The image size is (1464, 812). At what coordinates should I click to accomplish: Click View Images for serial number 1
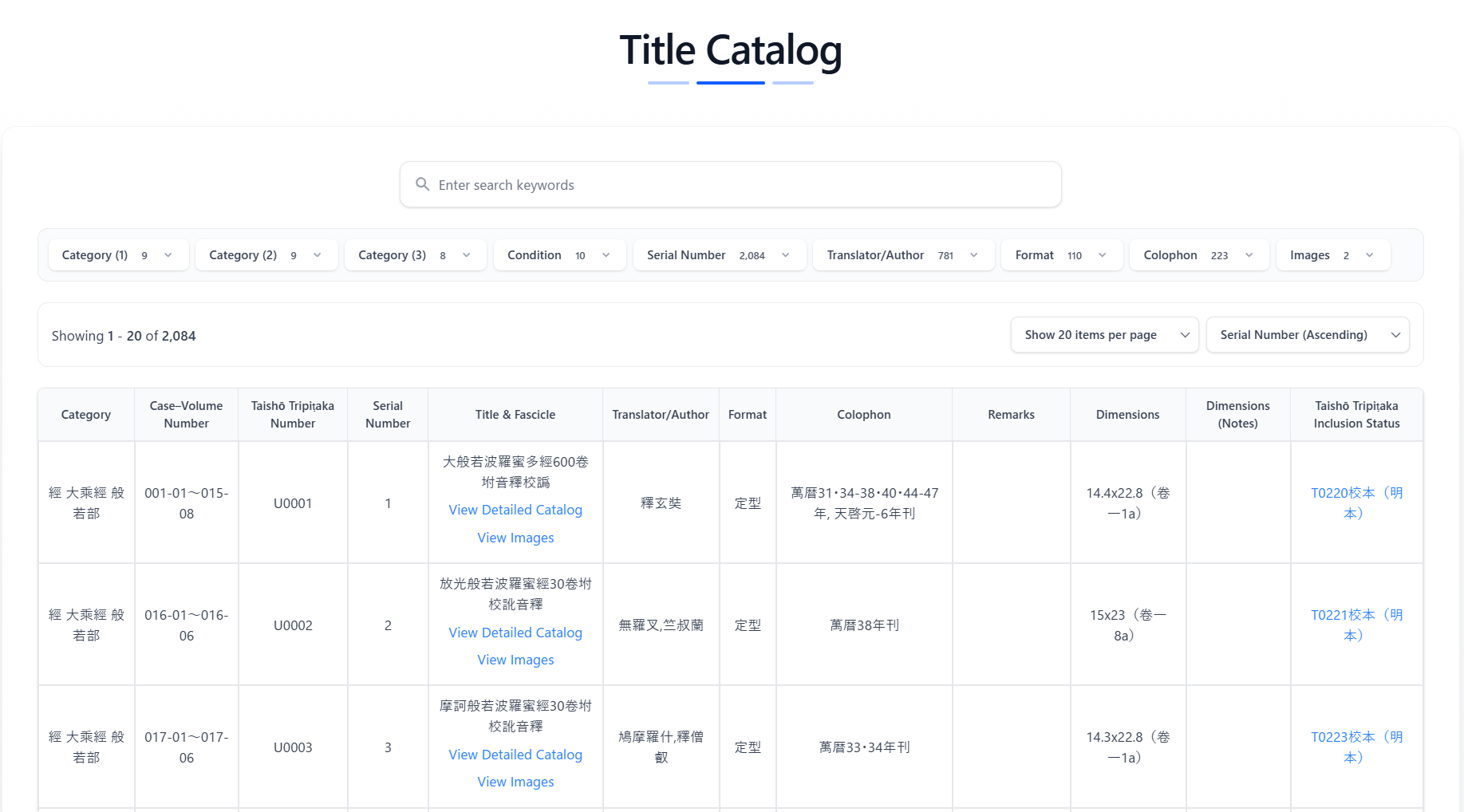[x=515, y=537]
